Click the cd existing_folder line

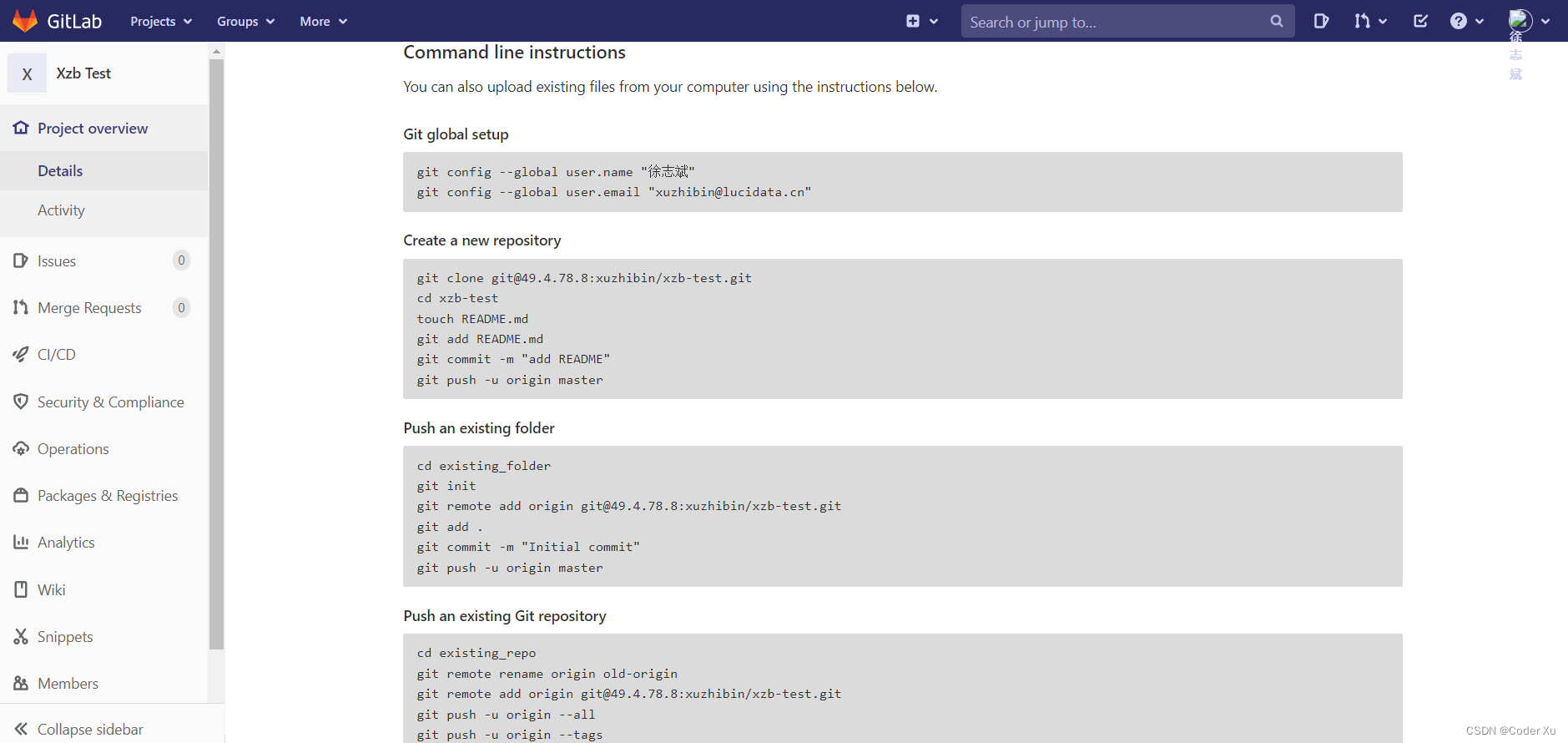(x=484, y=466)
